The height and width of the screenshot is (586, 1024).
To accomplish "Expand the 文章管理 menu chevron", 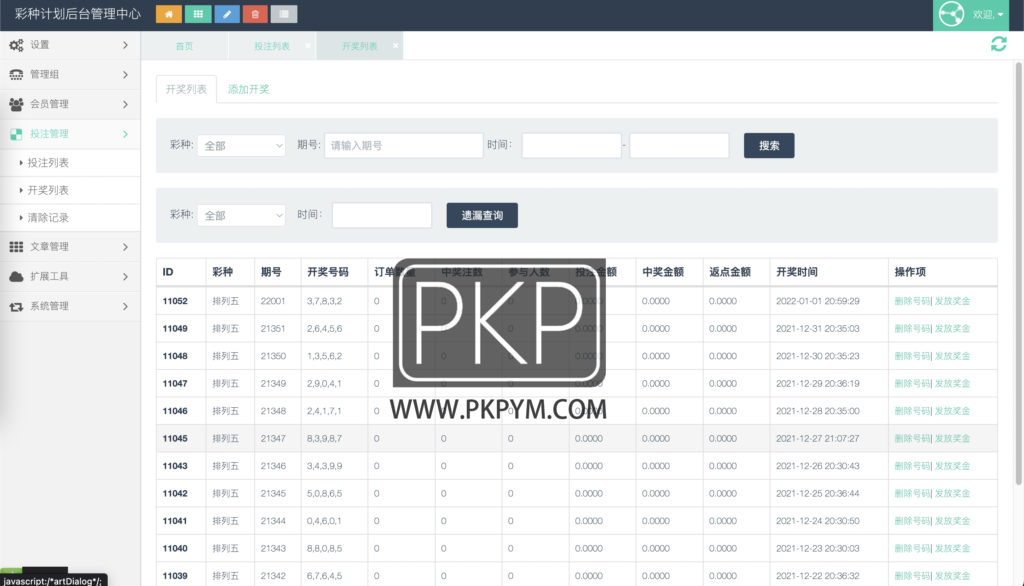I will point(125,247).
